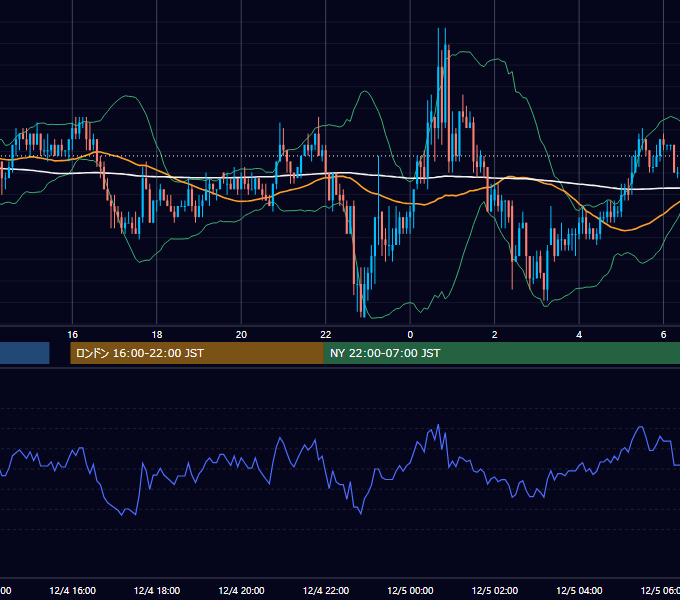Click the blue session bar left of ロンドン
This screenshot has width=680, height=600.
[25, 353]
